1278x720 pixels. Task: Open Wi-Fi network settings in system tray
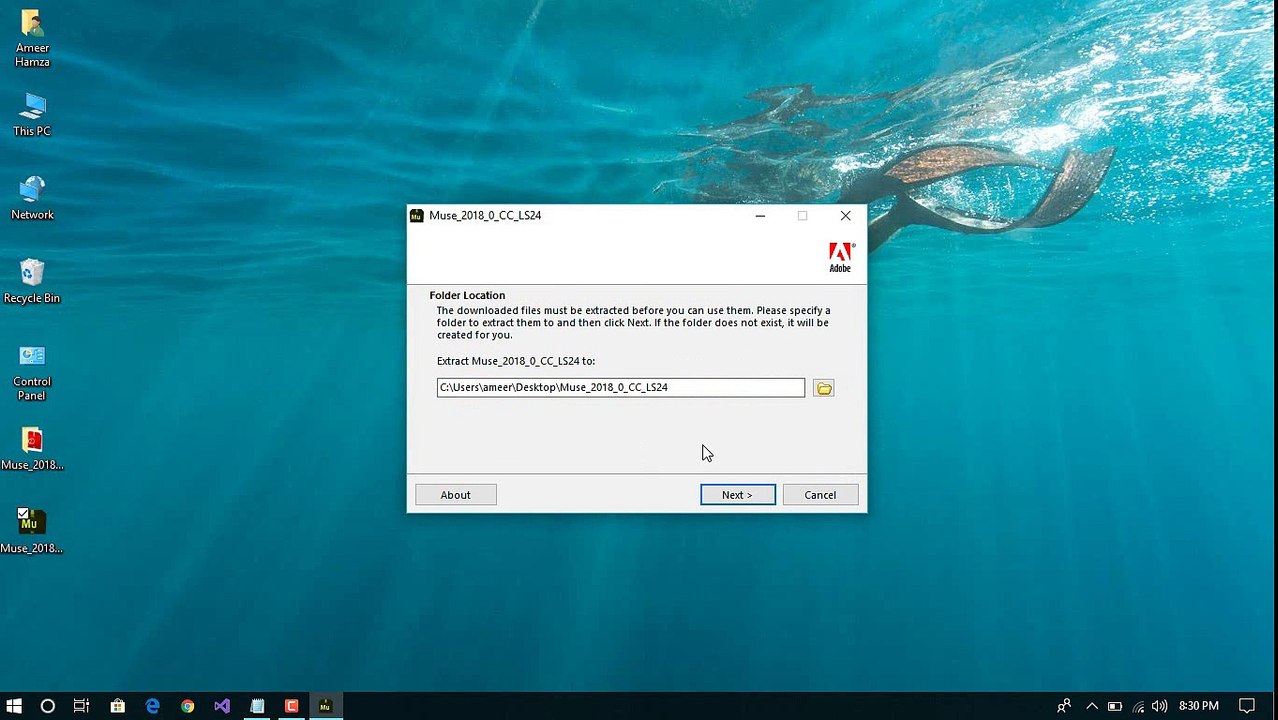1138,706
